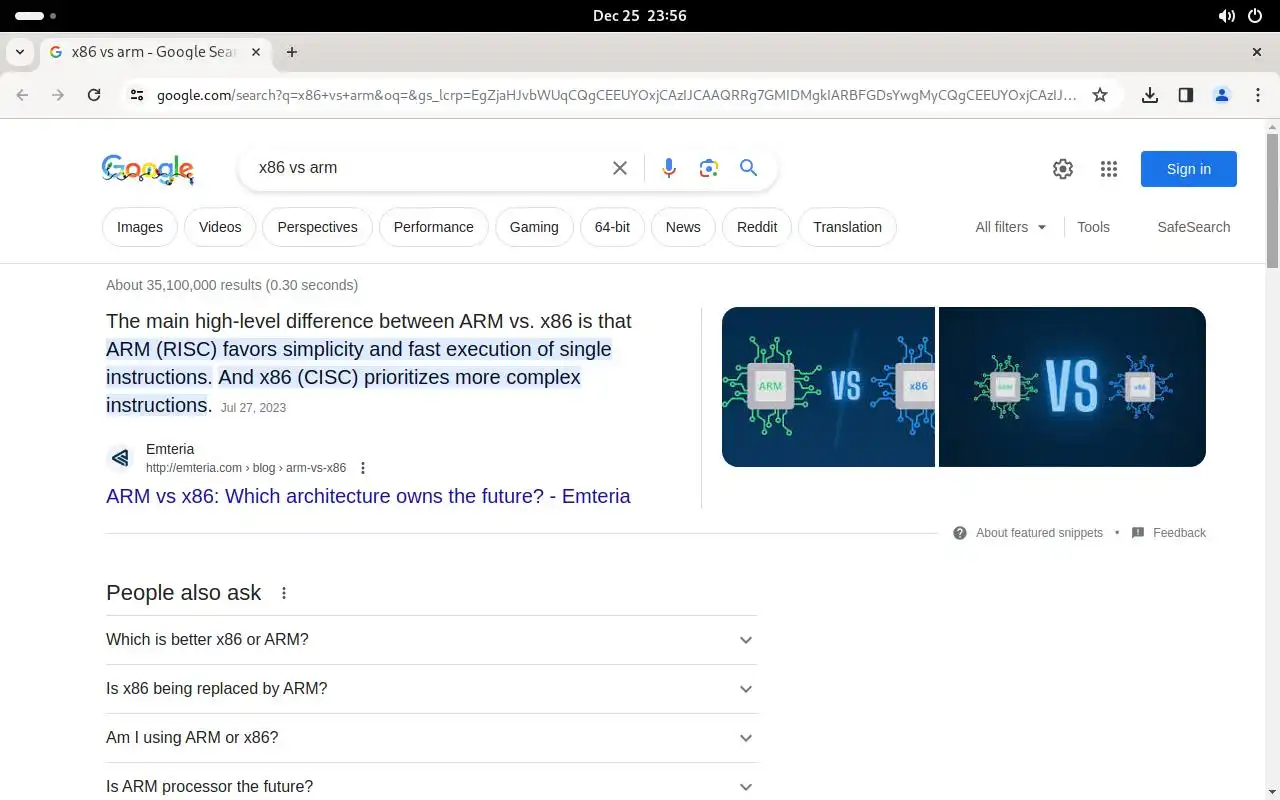This screenshot has width=1280, height=800.
Task: Open the glowing VS right thumbnail
Action: tap(1072, 387)
